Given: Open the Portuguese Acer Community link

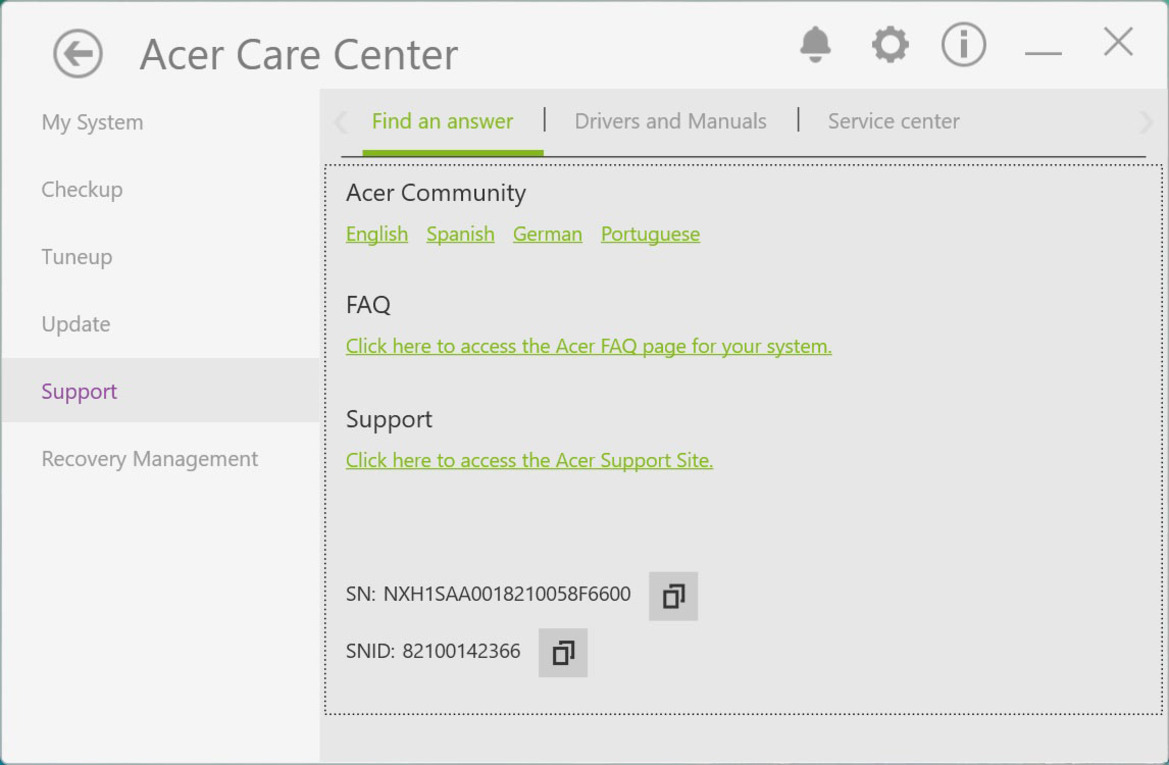Looking at the screenshot, I should pyautogui.click(x=650, y=234).
